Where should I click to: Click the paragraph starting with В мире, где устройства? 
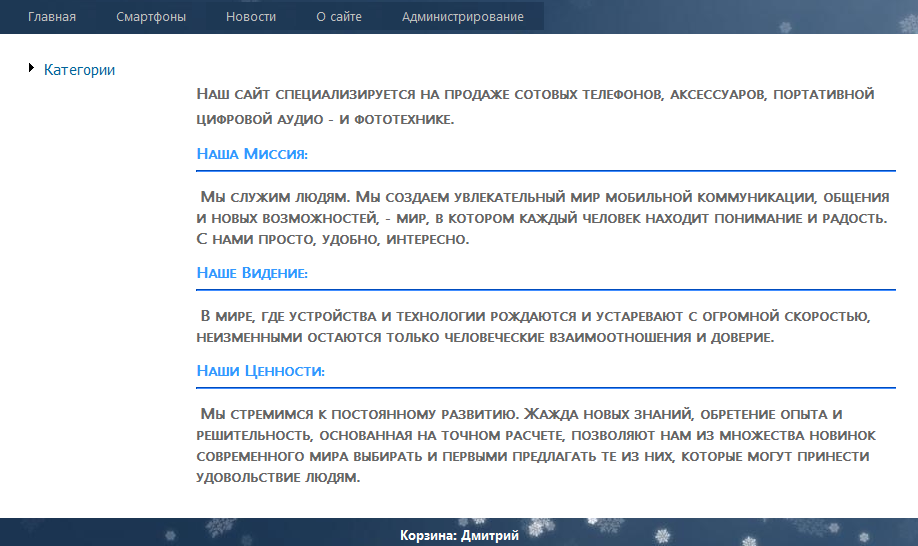point(533,327)
